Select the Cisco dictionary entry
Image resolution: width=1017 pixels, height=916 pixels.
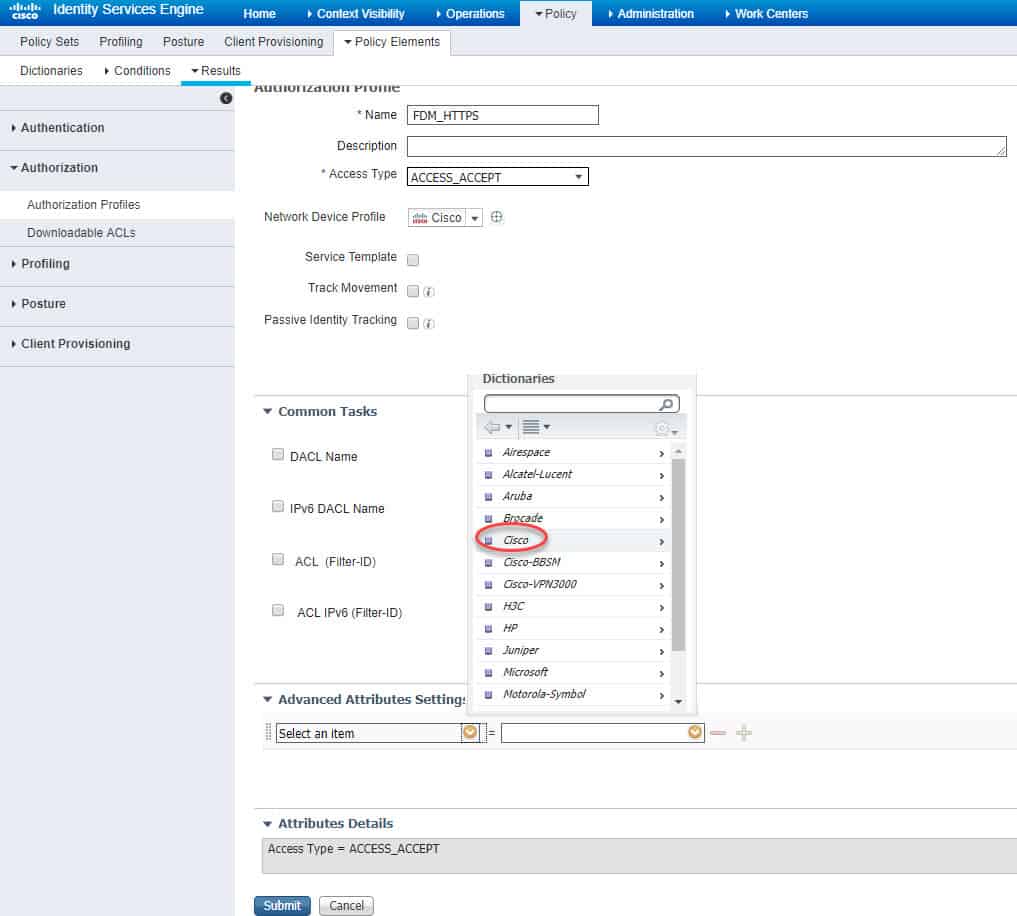(573, 540)
